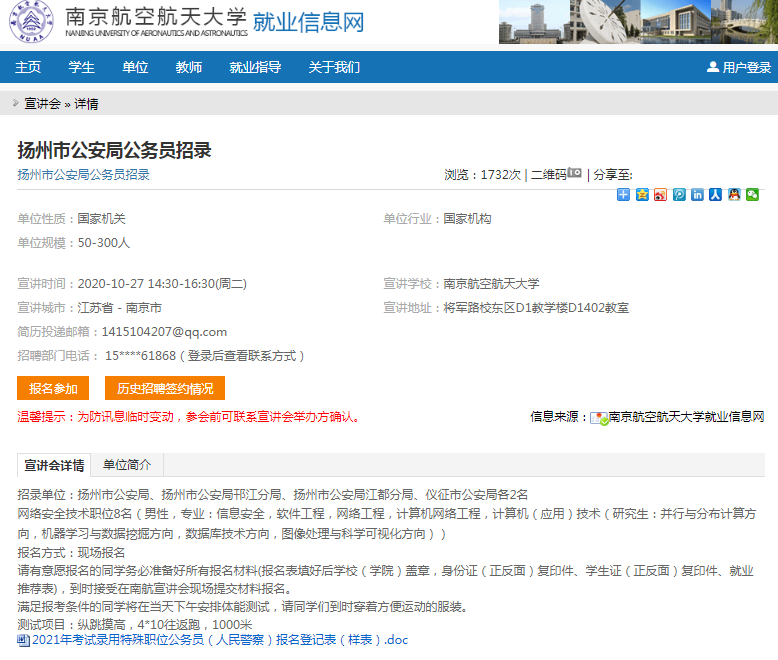Open the 用户登录 link
The image size is (778, 660).
point(746,67)
